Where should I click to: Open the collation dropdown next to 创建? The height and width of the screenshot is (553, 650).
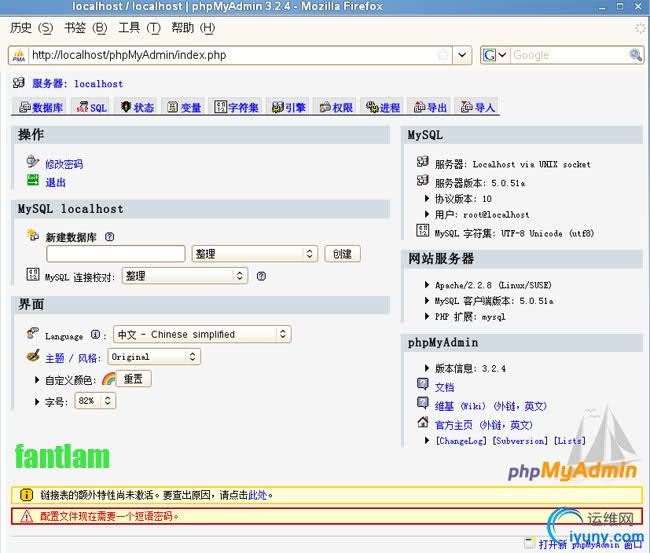pos(255,254)
